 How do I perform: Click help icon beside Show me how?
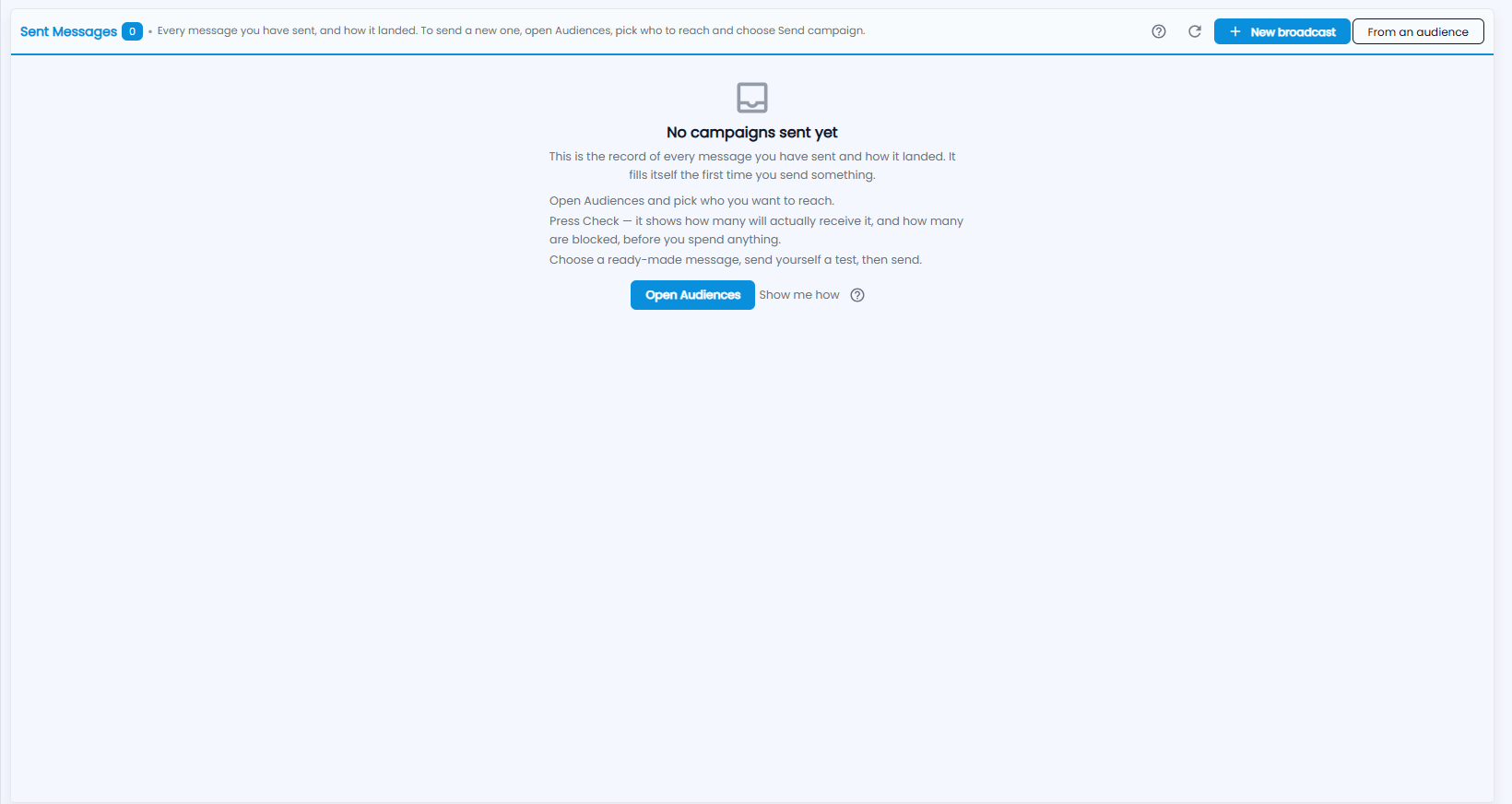click(857, 295)
